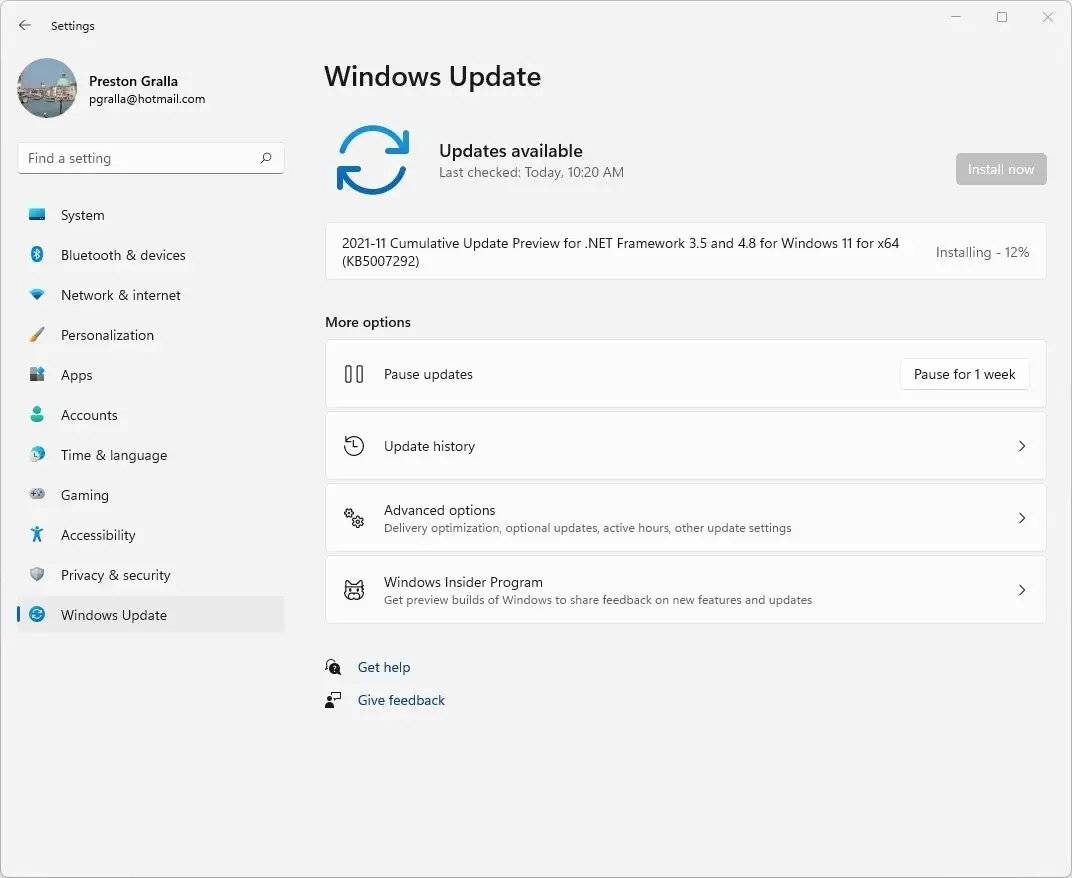
Task: Click the Accounts person icon
Action: pos(37,414)
